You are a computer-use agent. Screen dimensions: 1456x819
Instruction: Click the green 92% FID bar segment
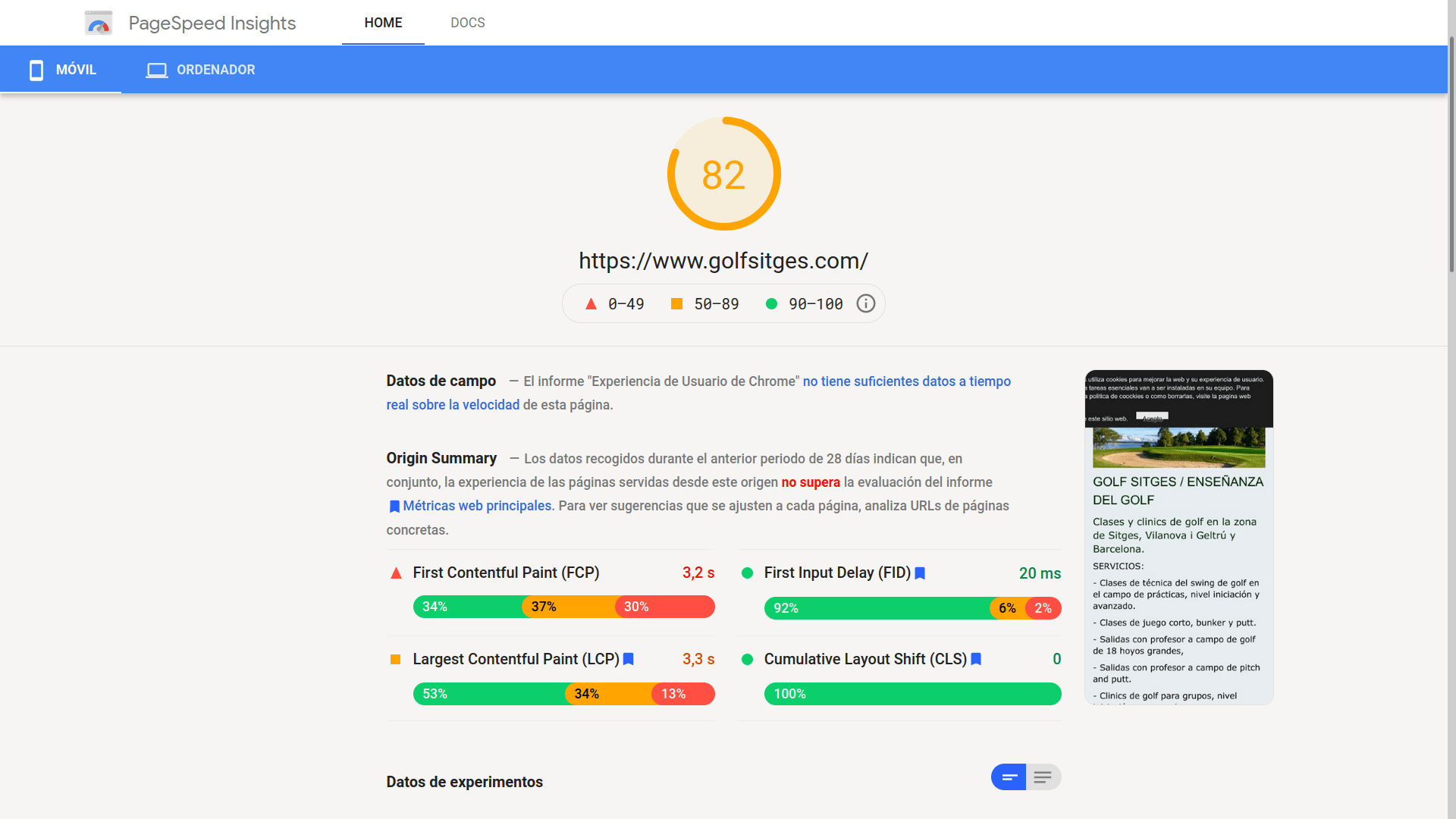pos(877,608)
